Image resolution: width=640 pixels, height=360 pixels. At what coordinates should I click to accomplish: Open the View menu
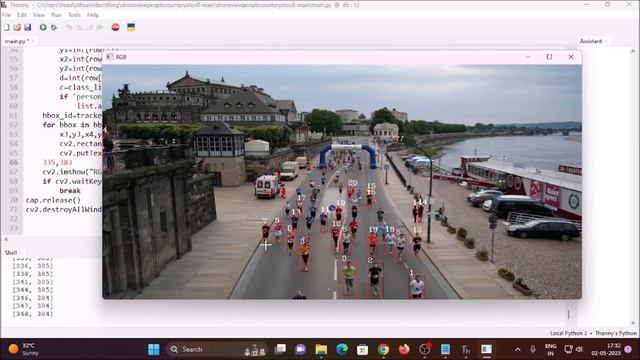tap(39, 15)
